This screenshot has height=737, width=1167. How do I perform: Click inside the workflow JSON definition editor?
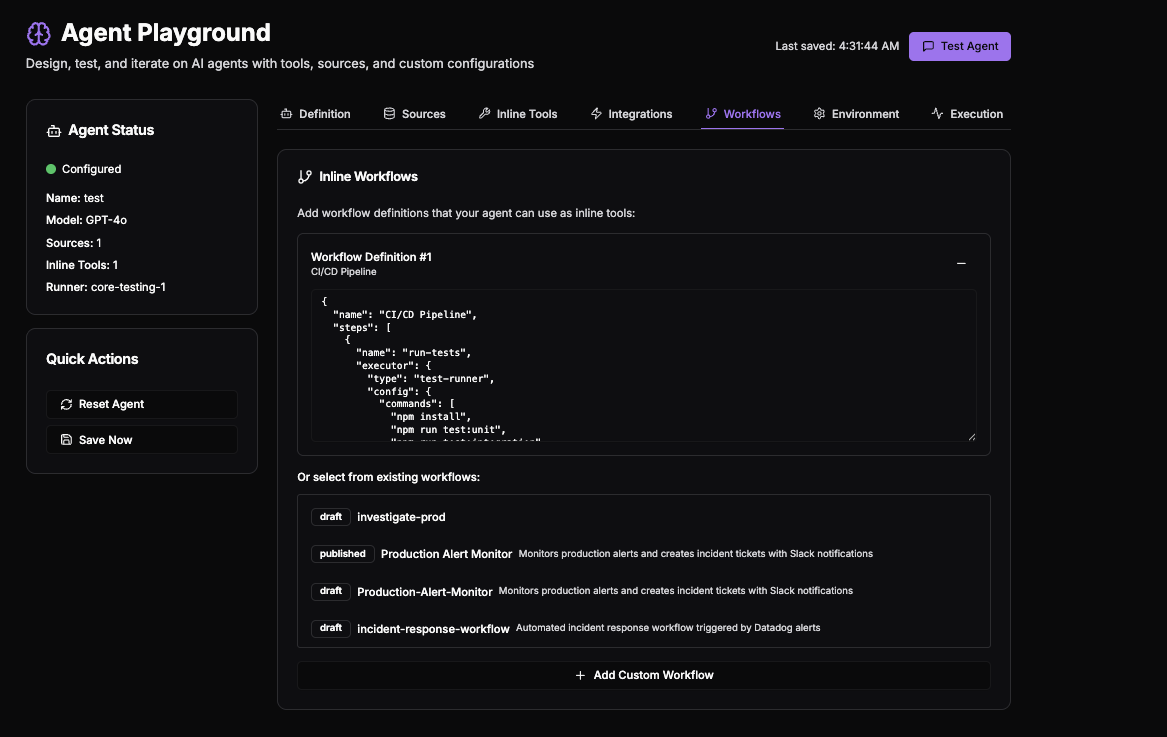(x=644, y=366)
